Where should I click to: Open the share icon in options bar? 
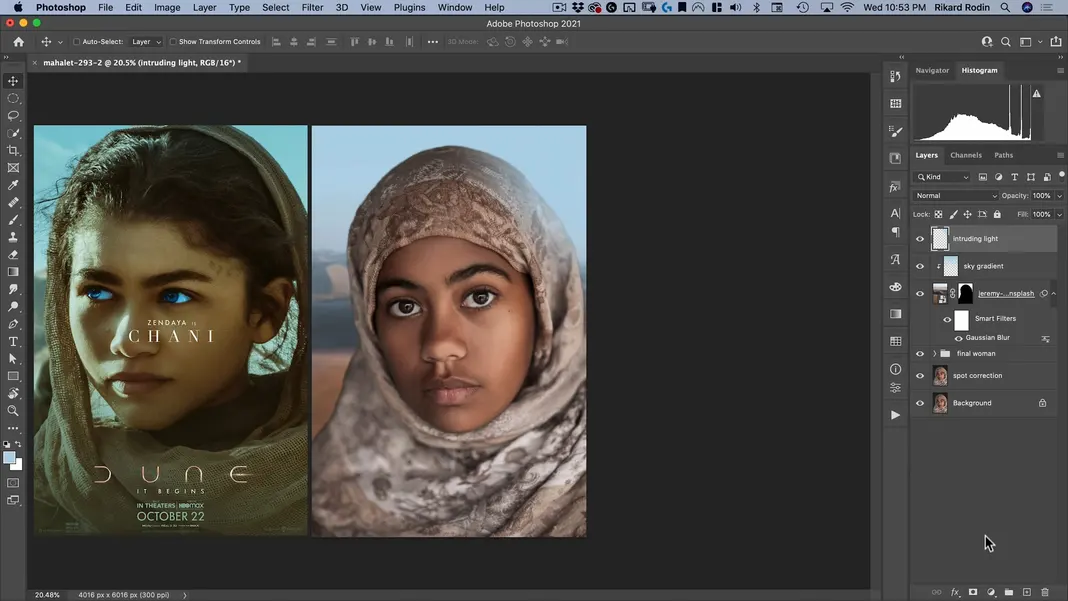[x=1056, y=42]
